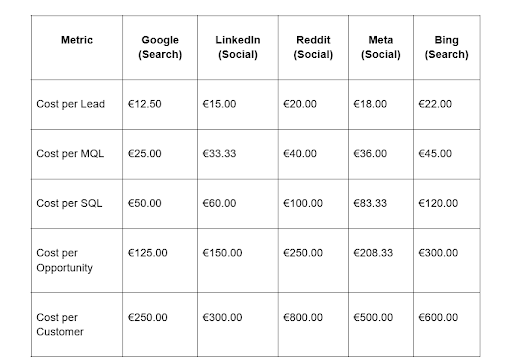Screen dimensions: 512x363
Task: Click the Meta (Social) header cell
Action: pos(381,47)
